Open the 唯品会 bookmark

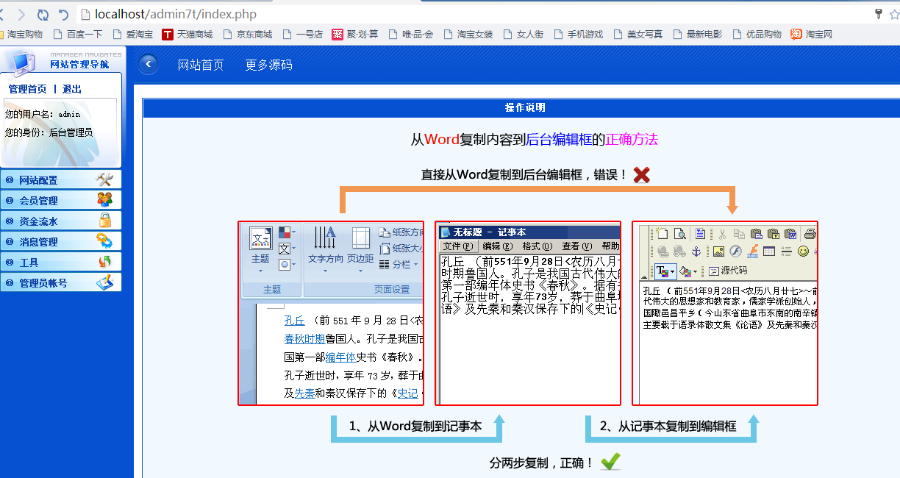[411, 34]
